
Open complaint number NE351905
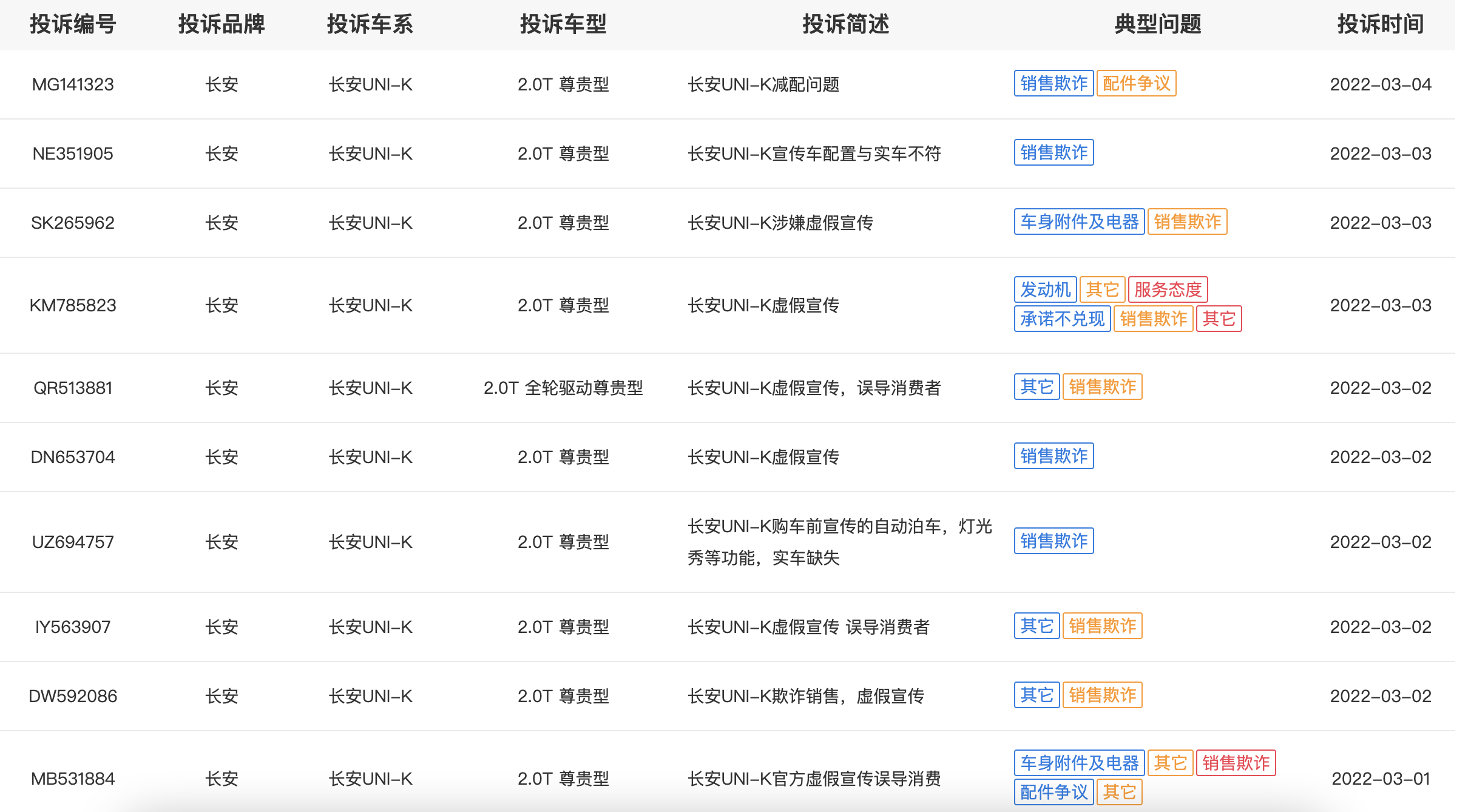(73, 154)
